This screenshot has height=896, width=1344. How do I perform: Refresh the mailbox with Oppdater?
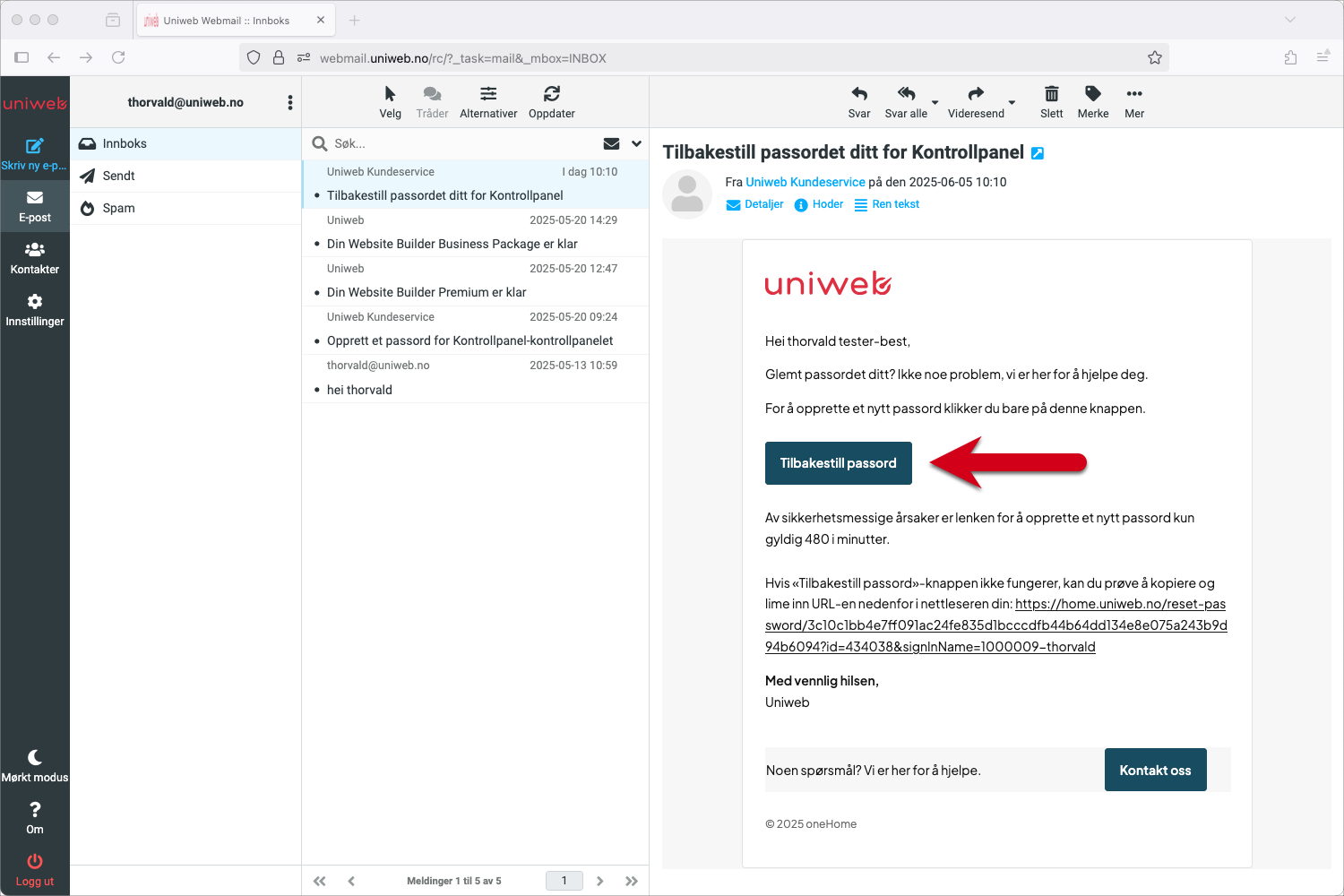click(x=551, y=102)
